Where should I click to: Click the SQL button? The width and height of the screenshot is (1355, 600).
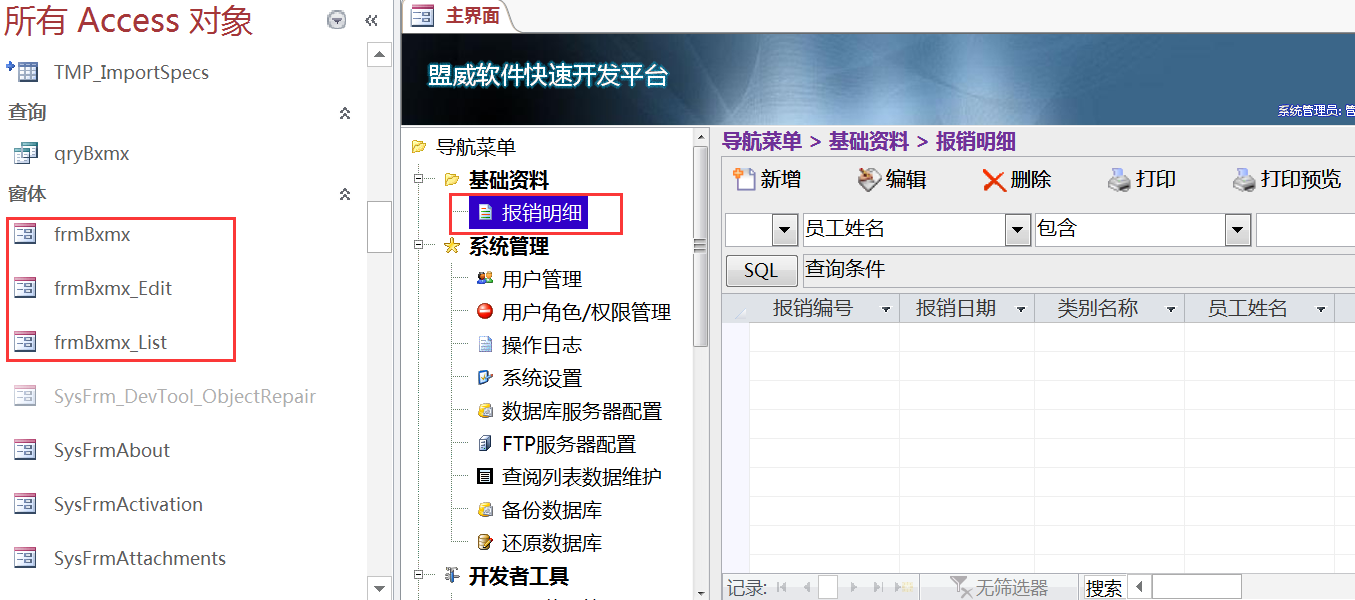(761, 271)
